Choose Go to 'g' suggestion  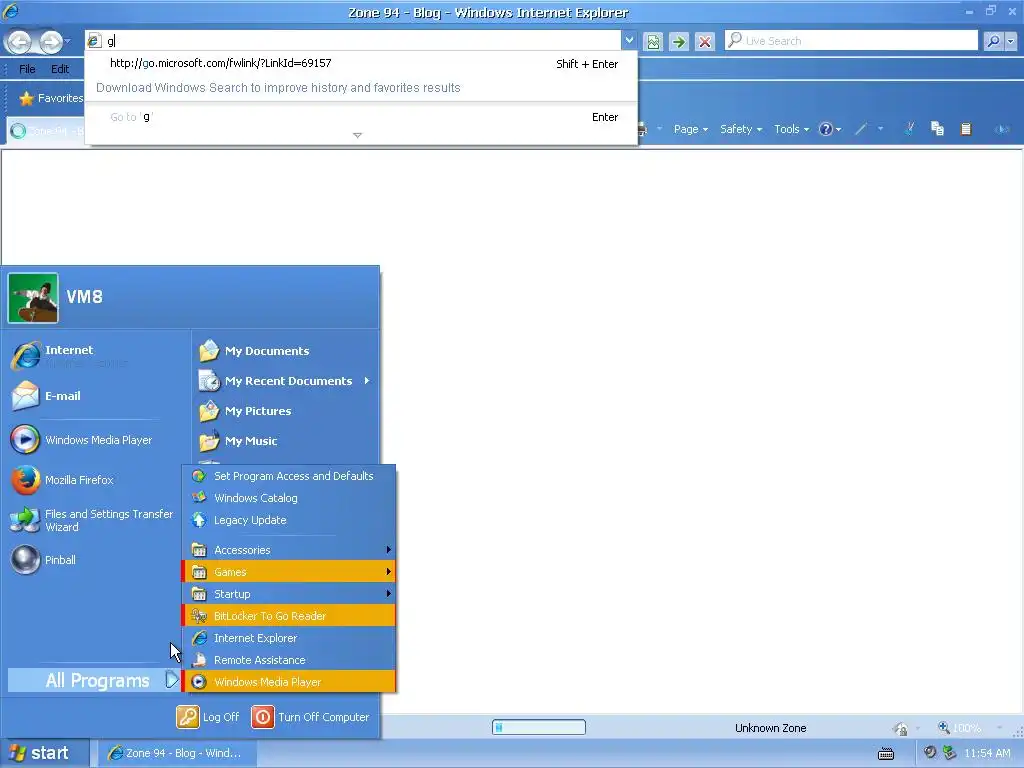click(361, 117)
